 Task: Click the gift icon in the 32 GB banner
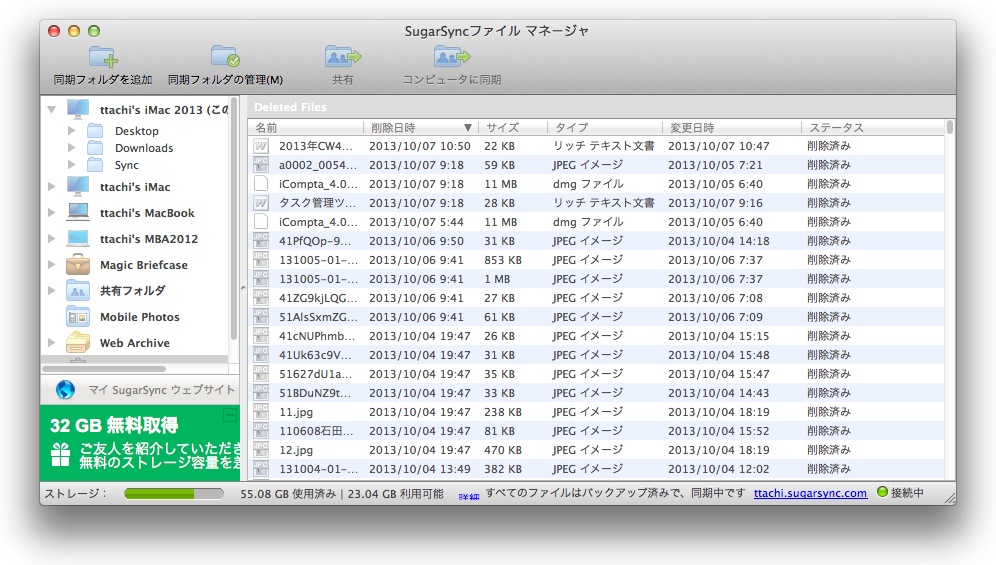pyautogui.click(x=60, y=454)
